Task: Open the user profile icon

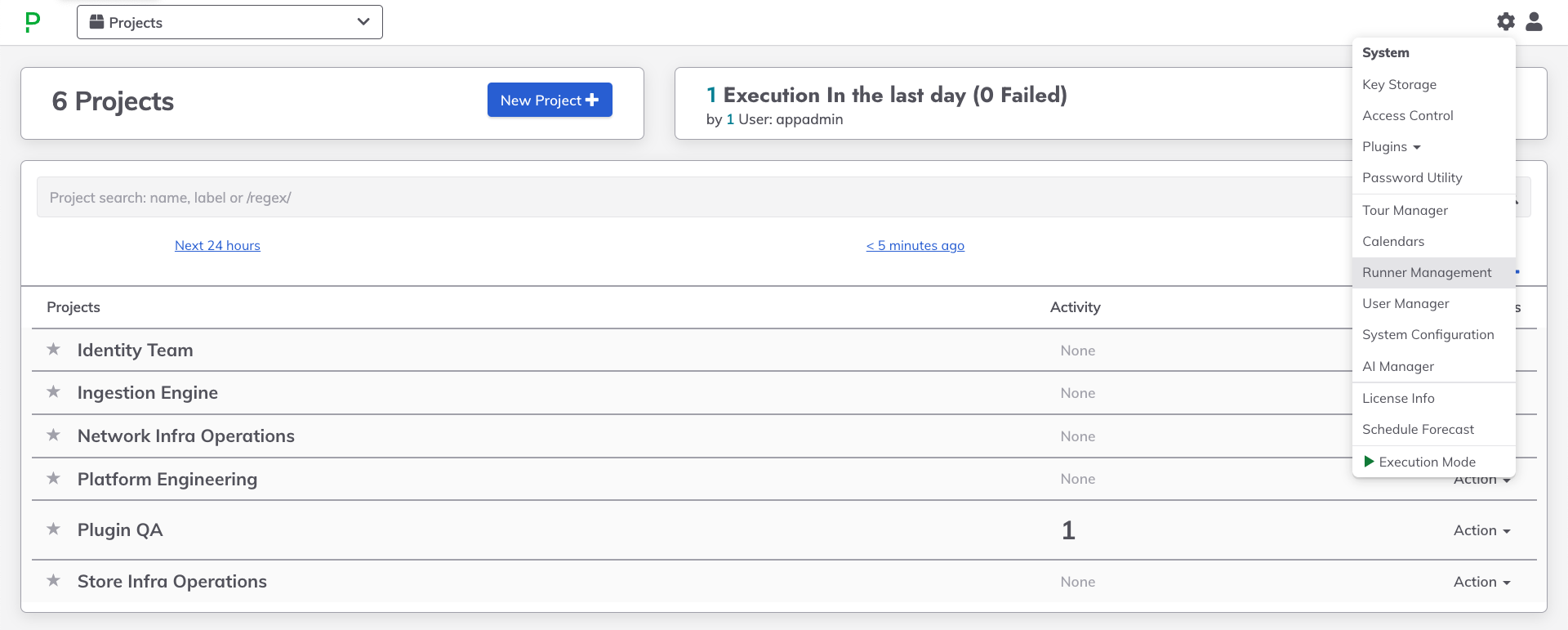Action: click(x=1535, y=22)
